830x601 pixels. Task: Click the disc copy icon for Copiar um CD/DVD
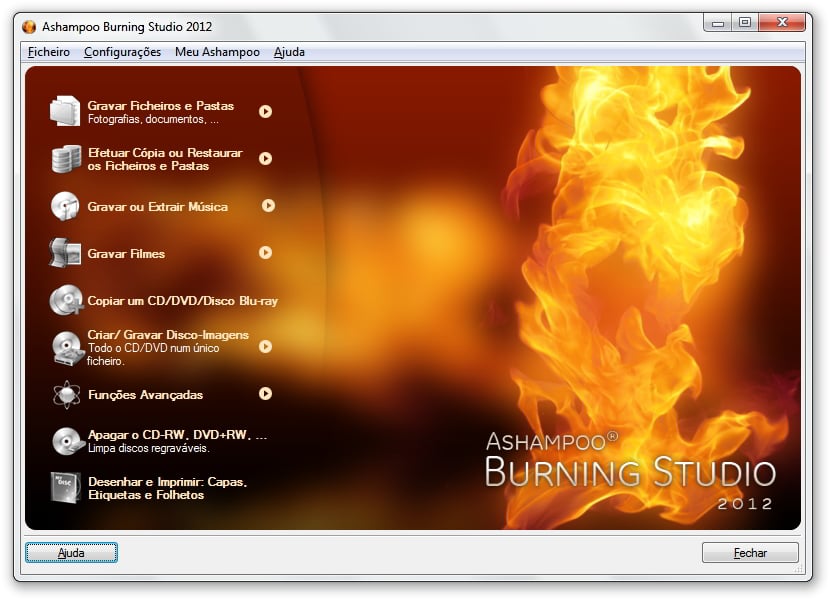point(66,300)
